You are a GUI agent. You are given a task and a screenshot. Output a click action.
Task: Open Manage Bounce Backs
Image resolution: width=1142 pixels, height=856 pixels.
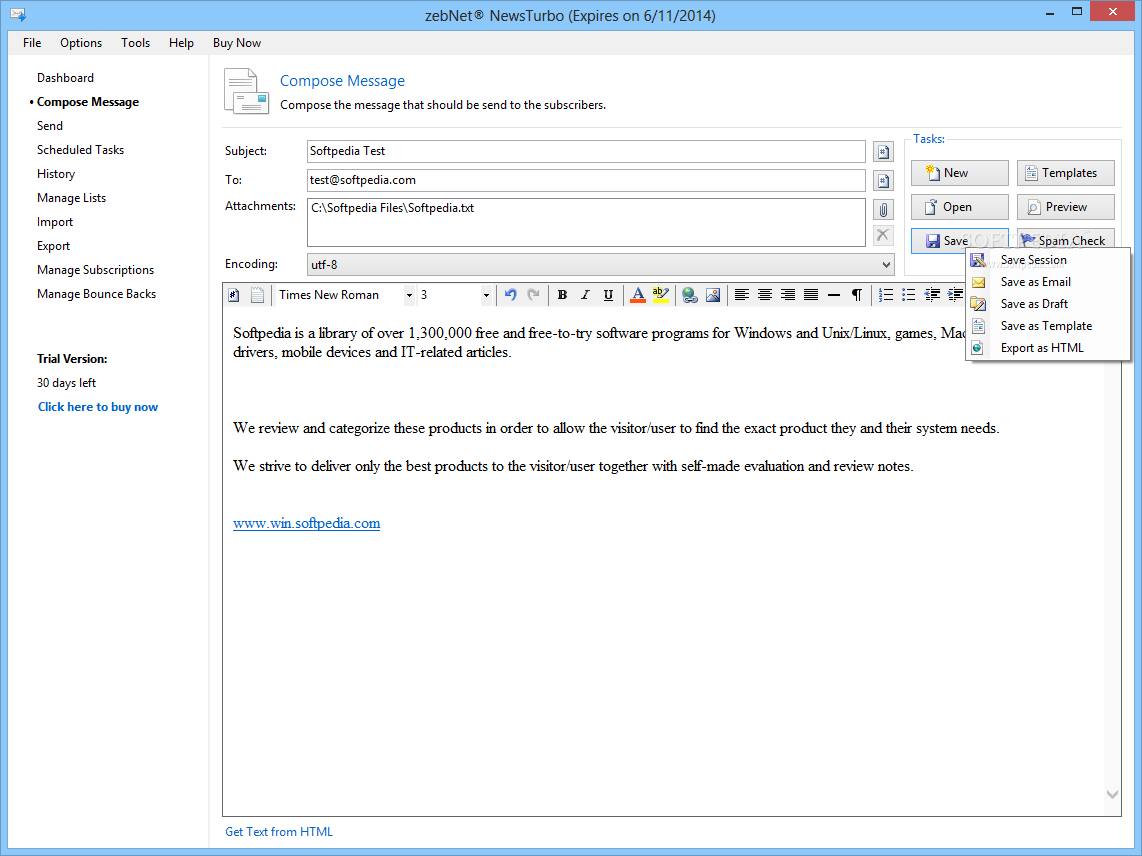(97, 294)
